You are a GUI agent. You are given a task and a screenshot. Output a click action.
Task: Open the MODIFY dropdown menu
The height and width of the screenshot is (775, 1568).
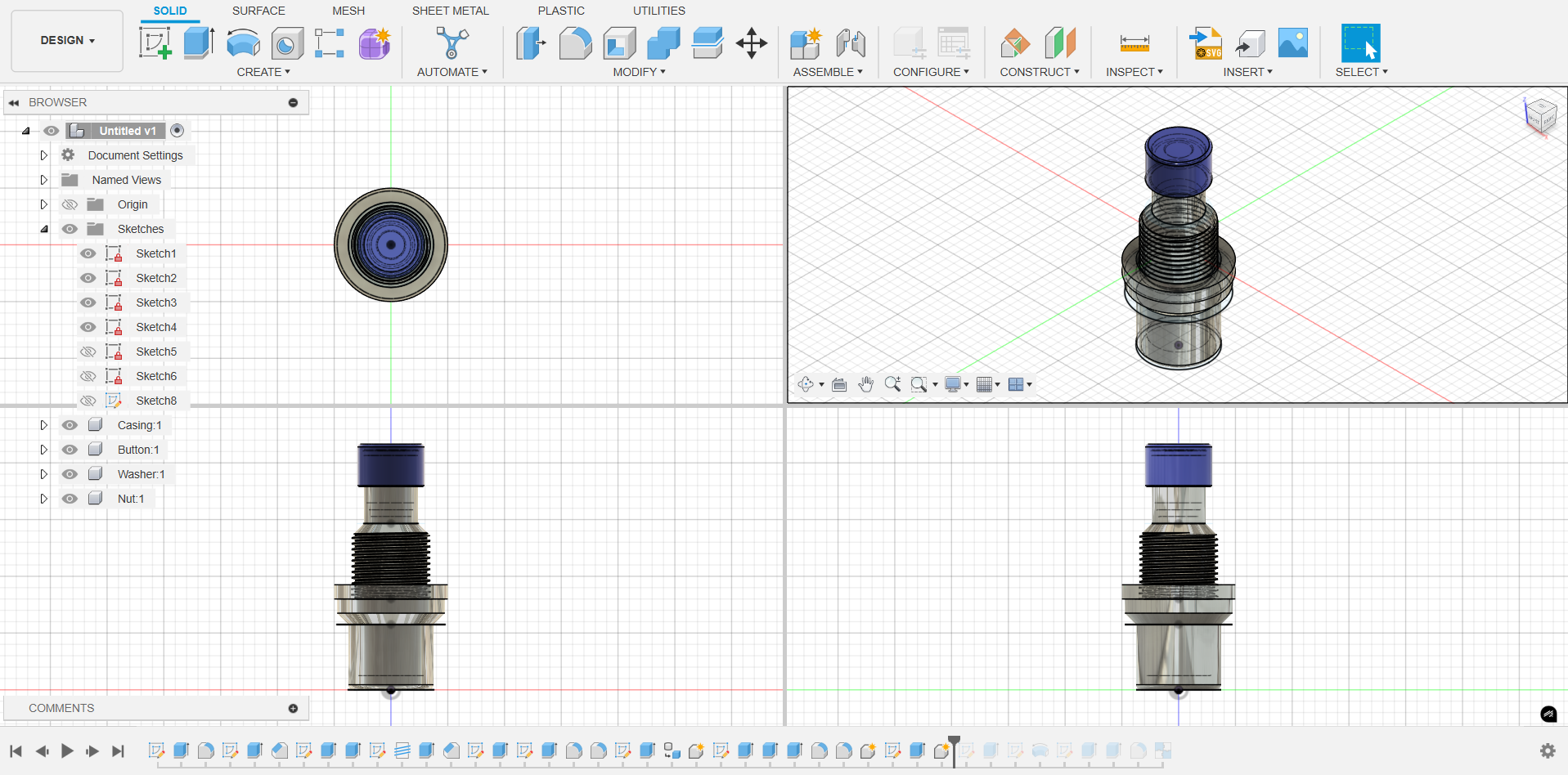(x=640, y=72)
